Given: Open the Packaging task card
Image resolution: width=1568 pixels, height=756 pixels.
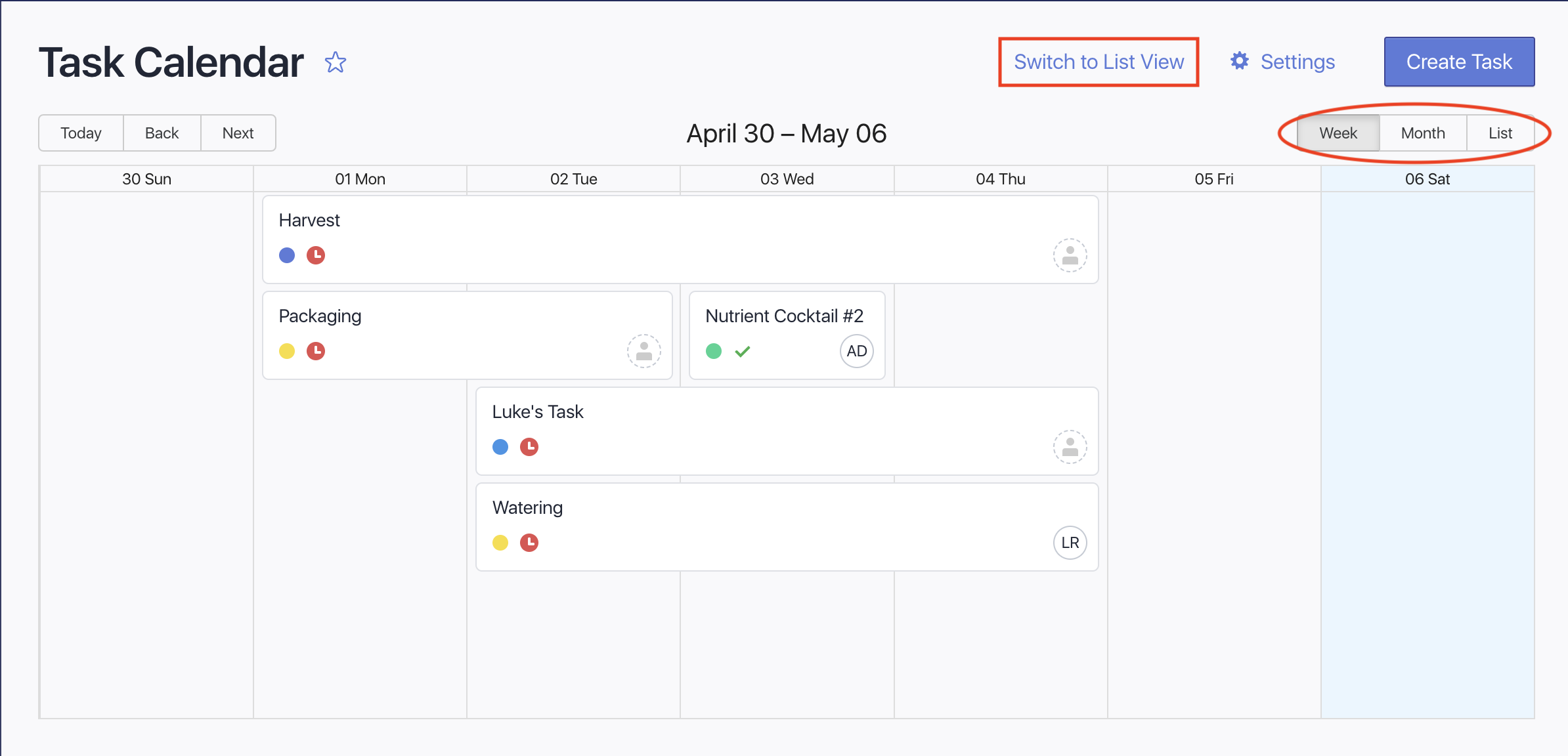Looking at the screenshot, I should coord(468,335).
